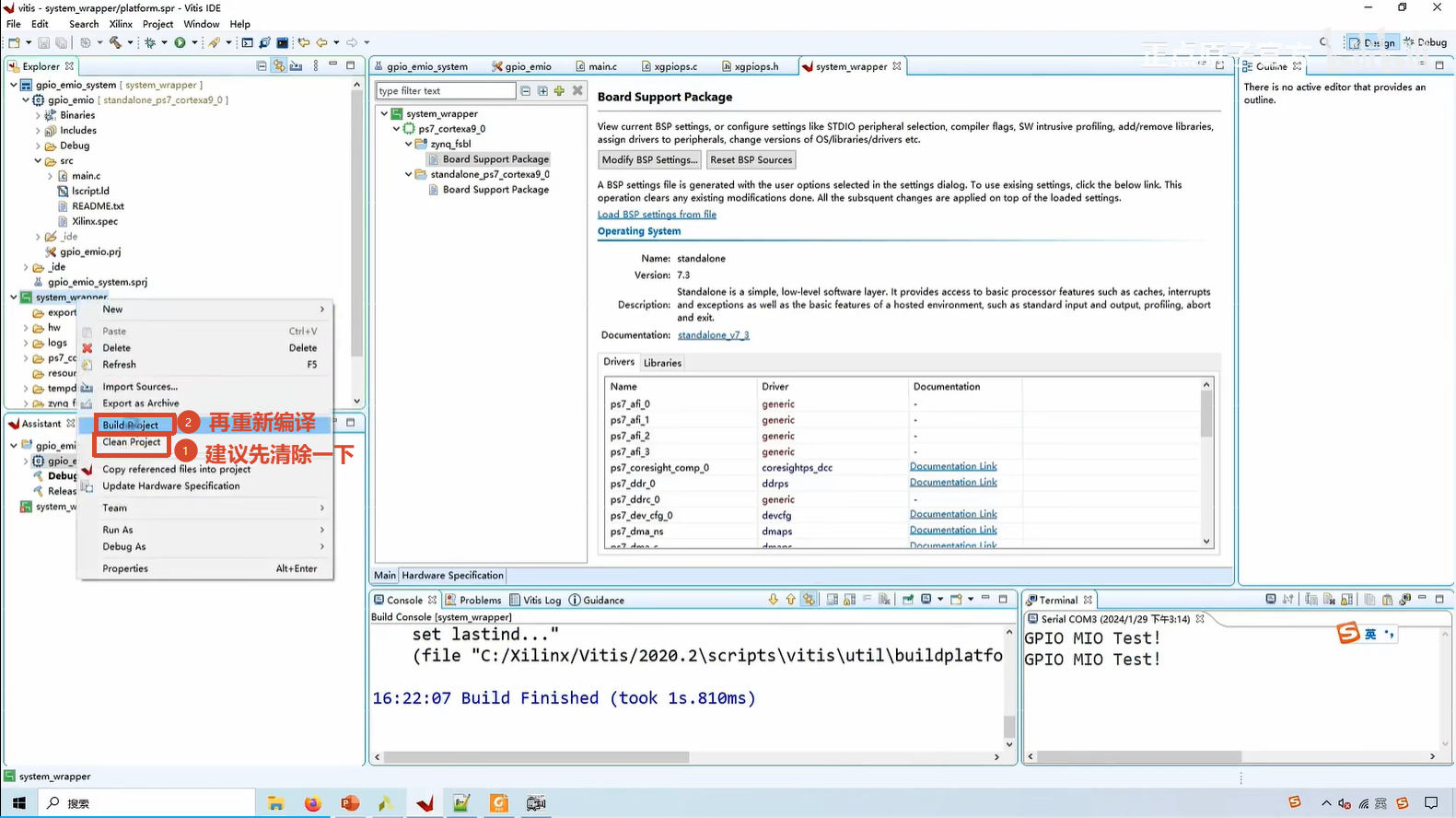1456x818 pixels.
Task: Click the scroll-up arrow icon in Console toolbar
Action: [x=790, y=600]
